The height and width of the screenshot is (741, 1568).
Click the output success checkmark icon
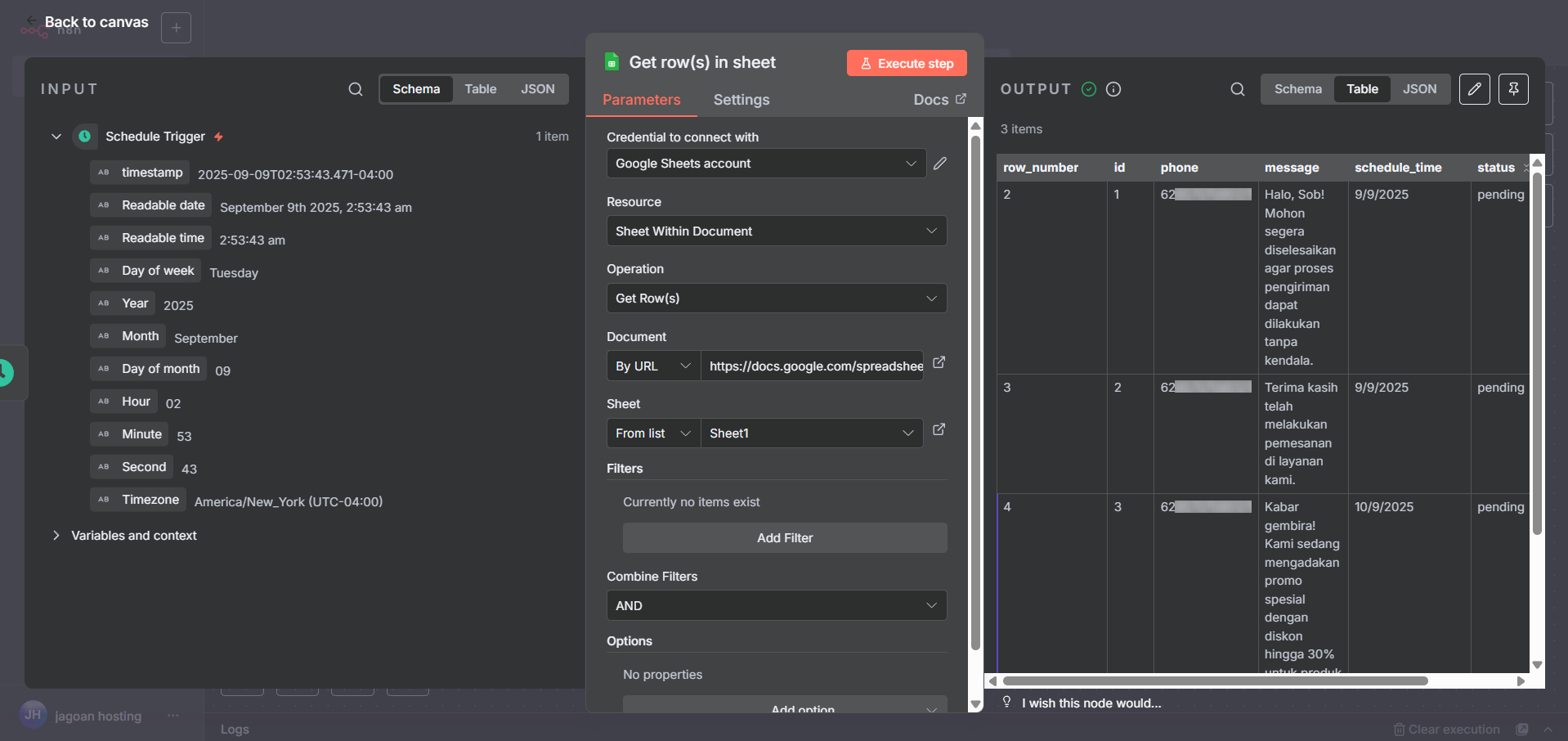click(x=1089, y=89)
